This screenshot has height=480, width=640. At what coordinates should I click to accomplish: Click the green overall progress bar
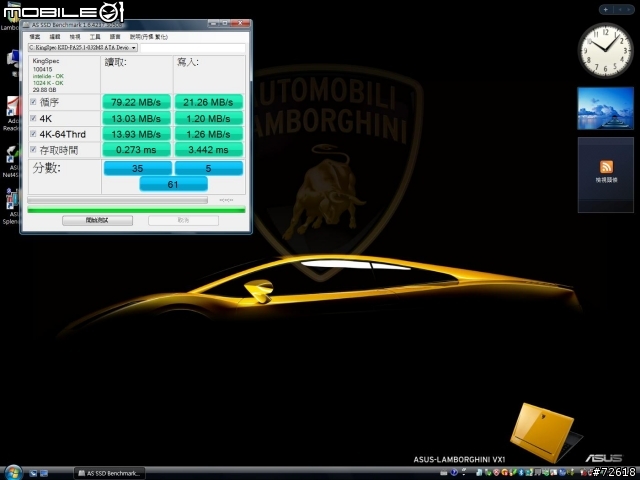(x=136, y=210)
